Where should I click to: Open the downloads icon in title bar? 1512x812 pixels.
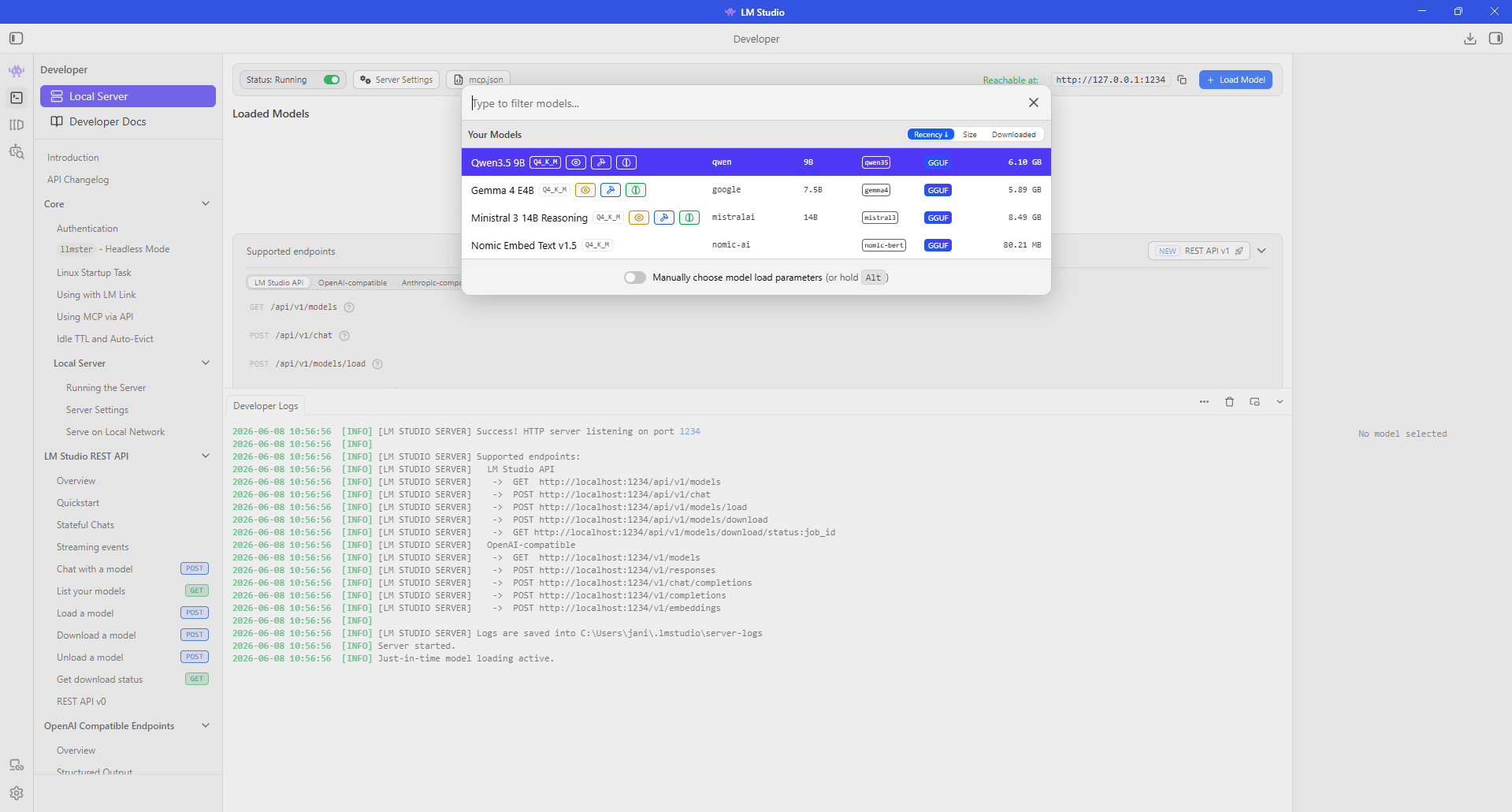pos(1470,39)
